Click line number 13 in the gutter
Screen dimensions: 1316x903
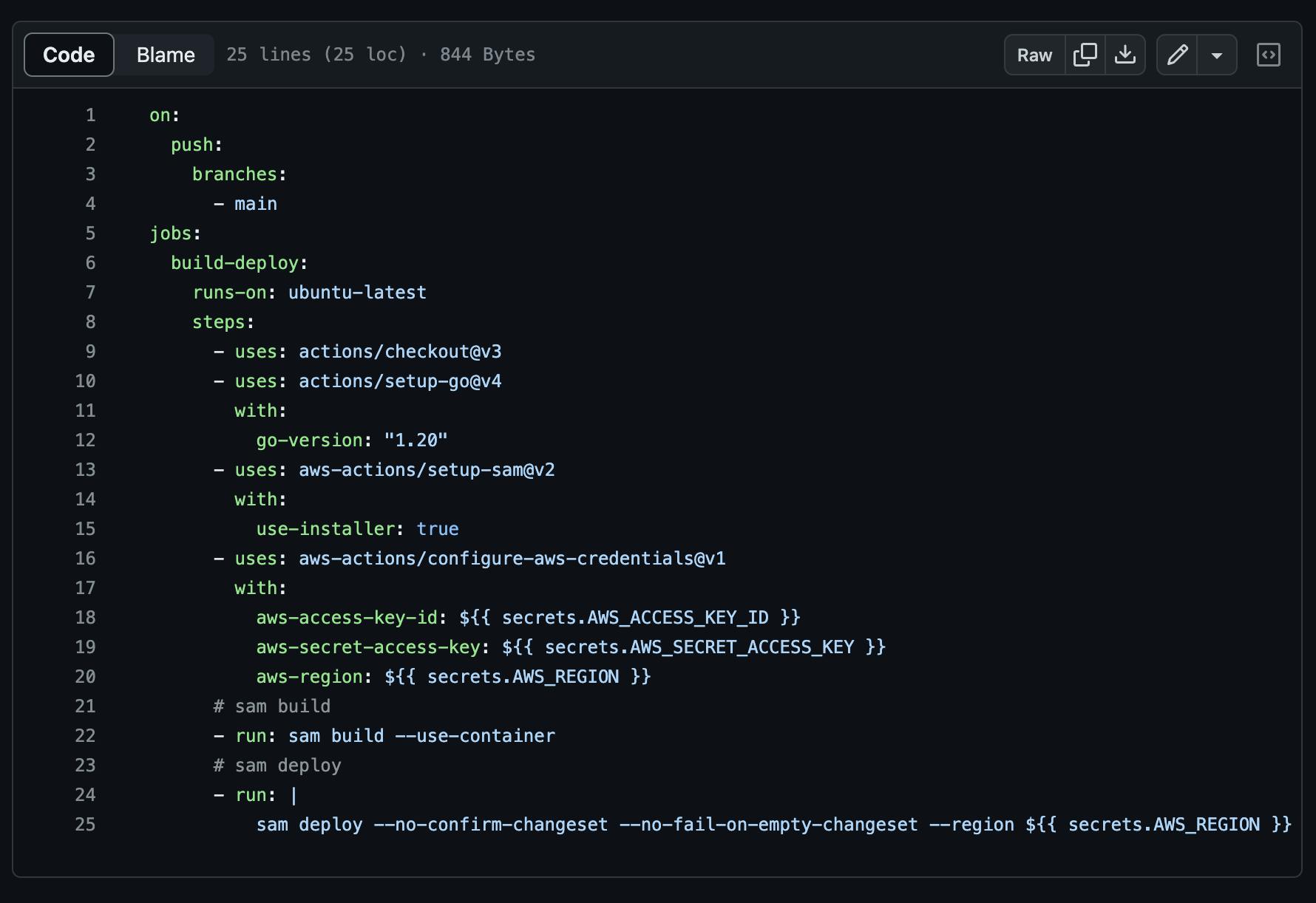[x=86, y=470]
